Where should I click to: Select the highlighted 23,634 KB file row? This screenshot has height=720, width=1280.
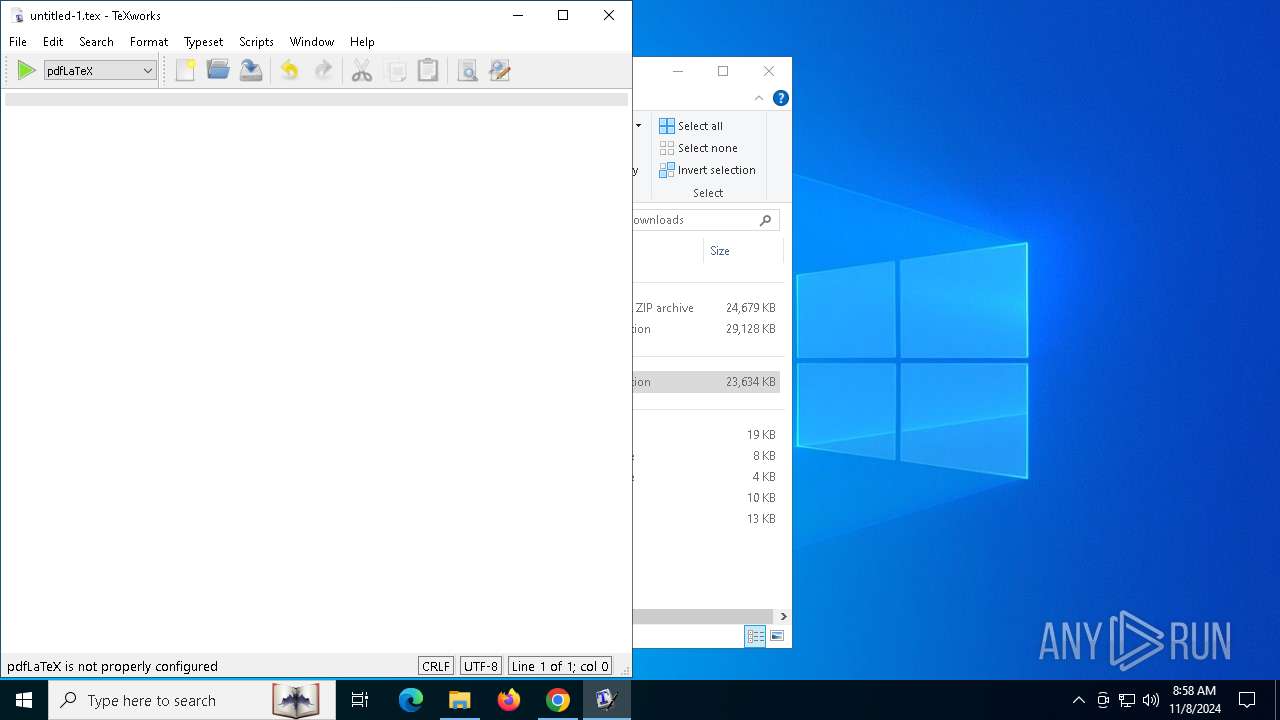tap(706, 382)
